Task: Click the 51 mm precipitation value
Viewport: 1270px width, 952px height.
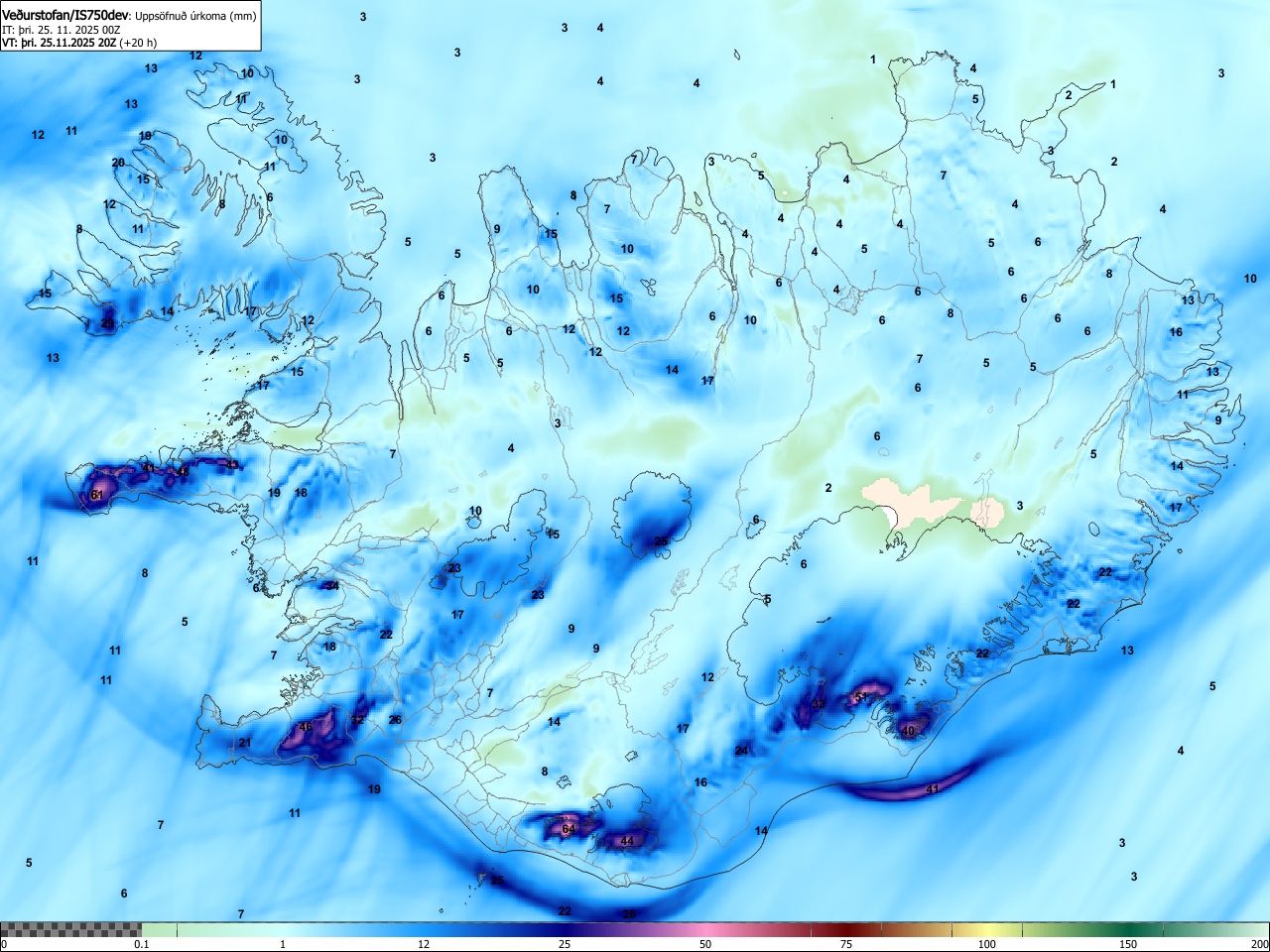Action: click(861, 698)
